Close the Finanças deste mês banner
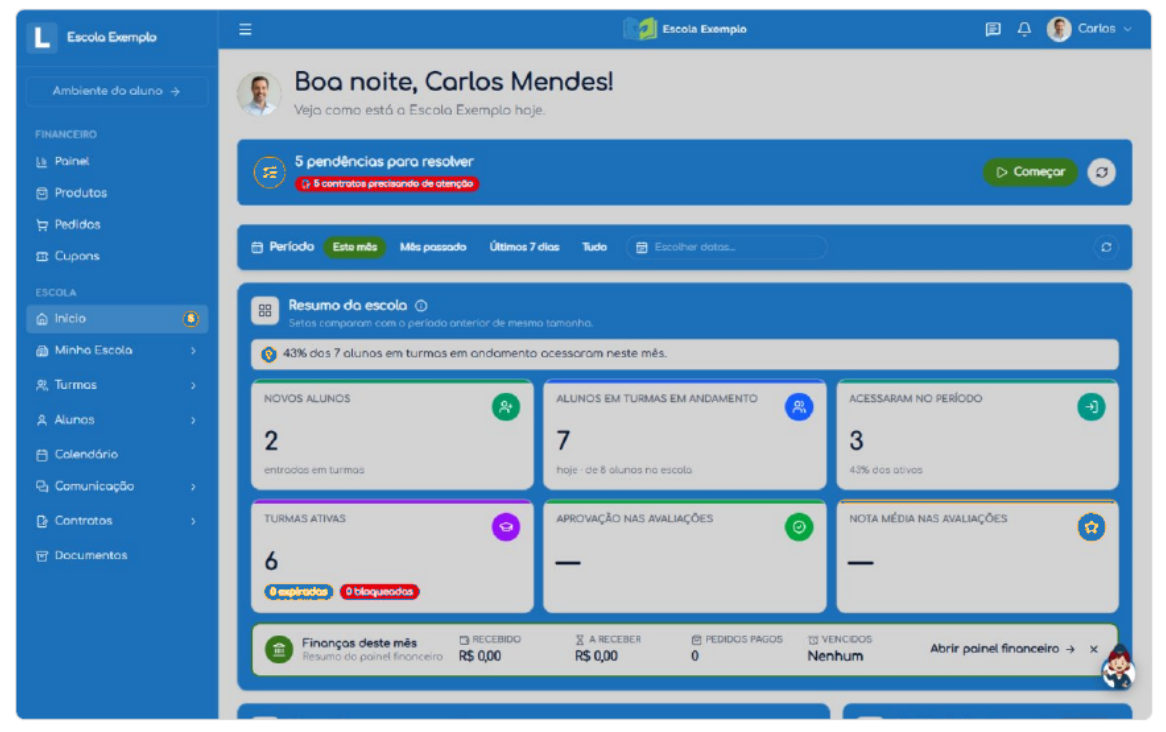This screenshot has height=732, width=1166. 1093,649
